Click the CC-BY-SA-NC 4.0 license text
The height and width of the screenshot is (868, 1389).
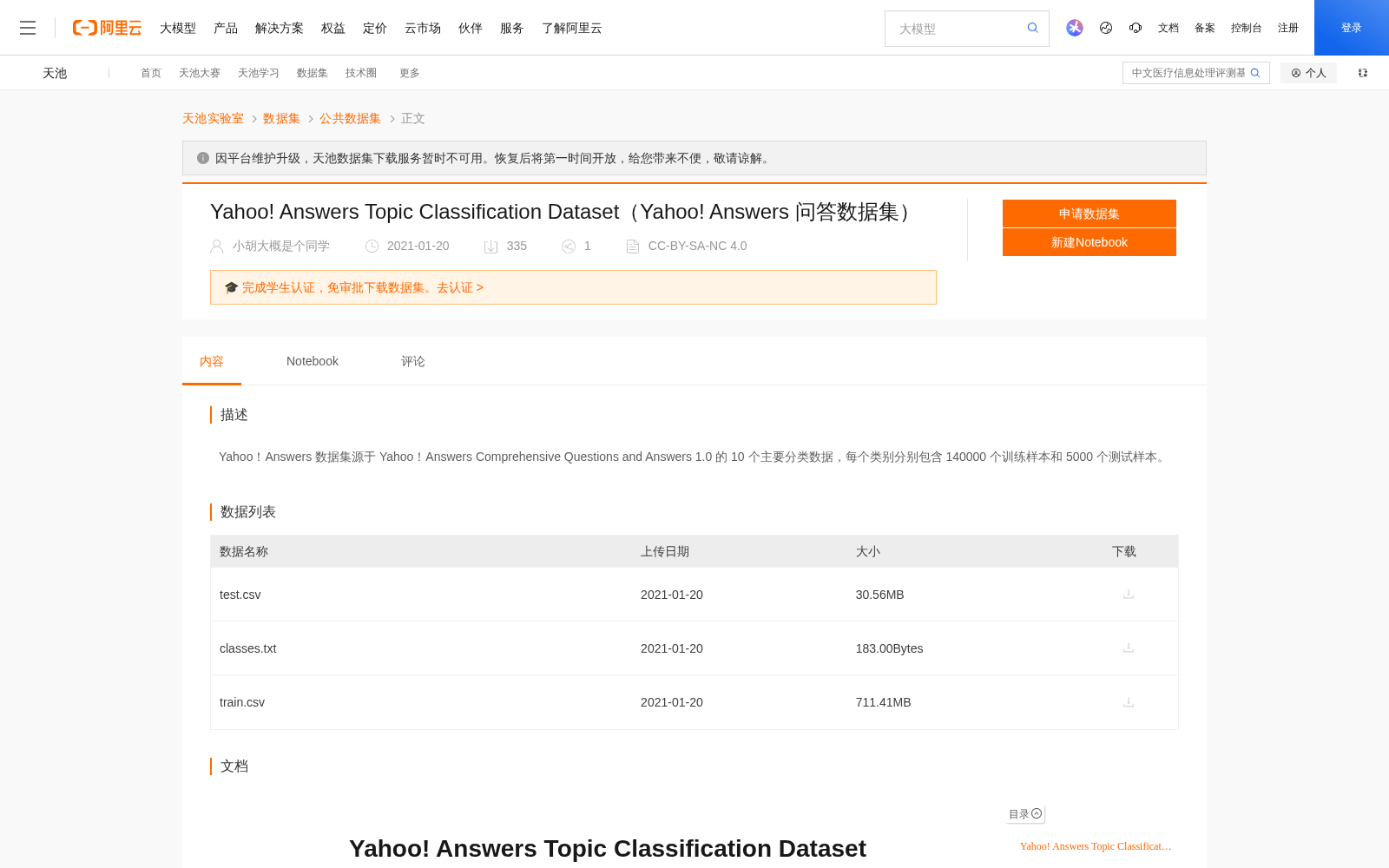point(698,246)
